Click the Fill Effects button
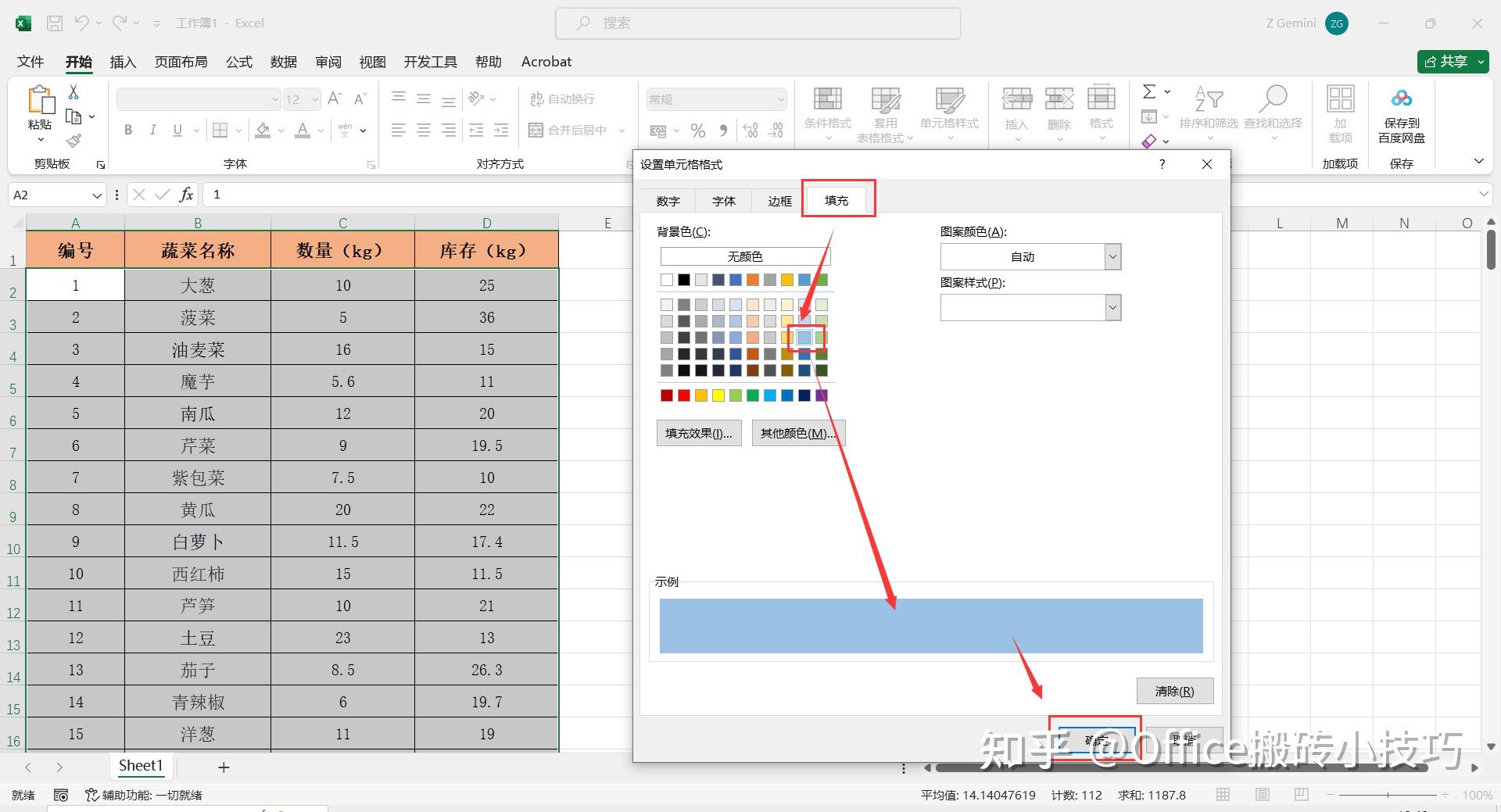This screenshot has height=812, width=1501. (x=699, y=433)
